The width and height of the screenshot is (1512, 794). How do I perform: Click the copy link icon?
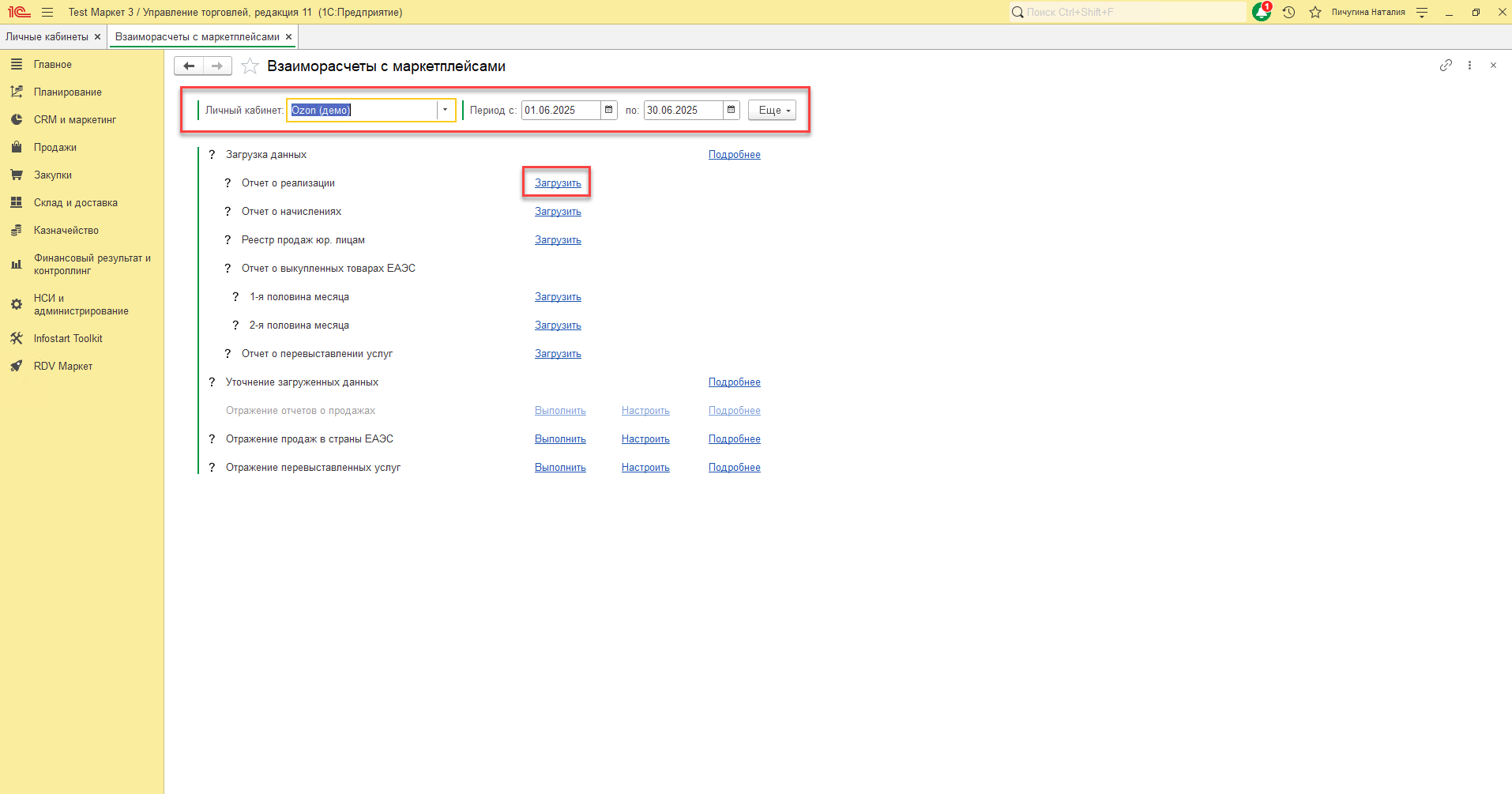[1446, 66]
